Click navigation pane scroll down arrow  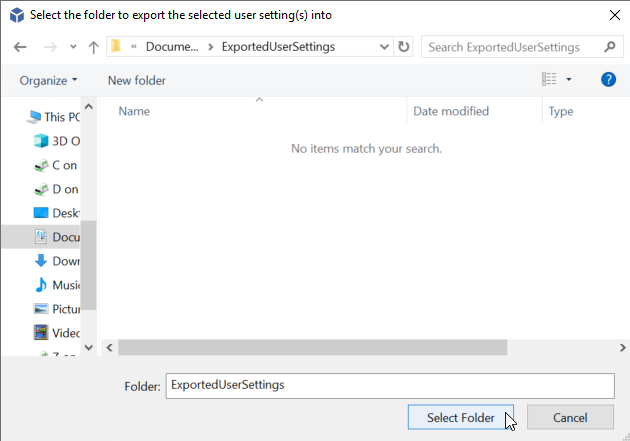(89, 347)
